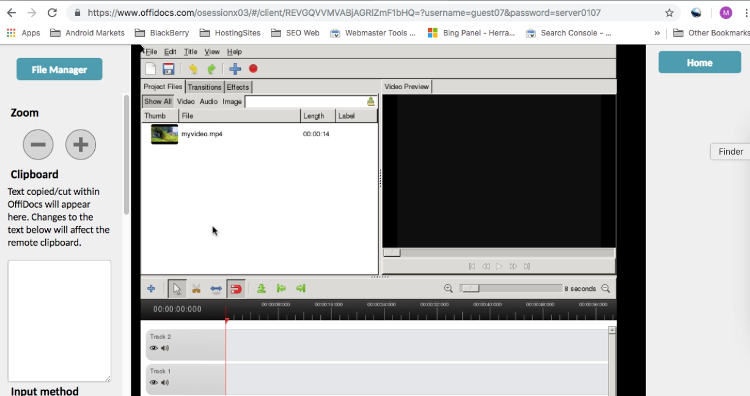750x396 pixels.
Task: Select the myvideo.mp4 thumbnail
Action: [164, 134]
